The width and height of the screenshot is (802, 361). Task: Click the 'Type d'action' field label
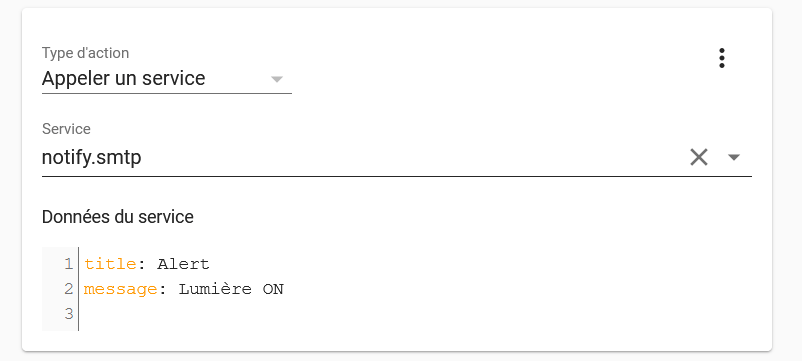pos(85,53)
